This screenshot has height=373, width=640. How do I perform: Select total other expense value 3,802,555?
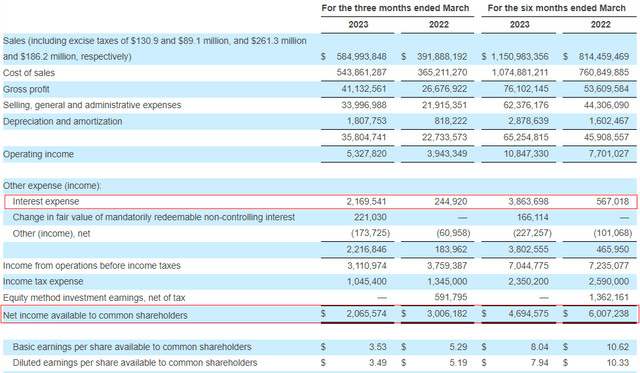click(x=529, y=250)
